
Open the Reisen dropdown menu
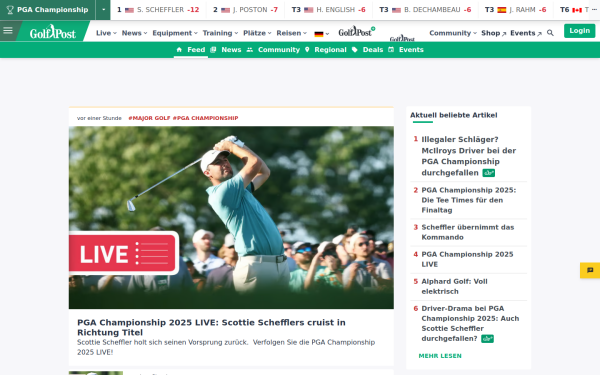292,33
